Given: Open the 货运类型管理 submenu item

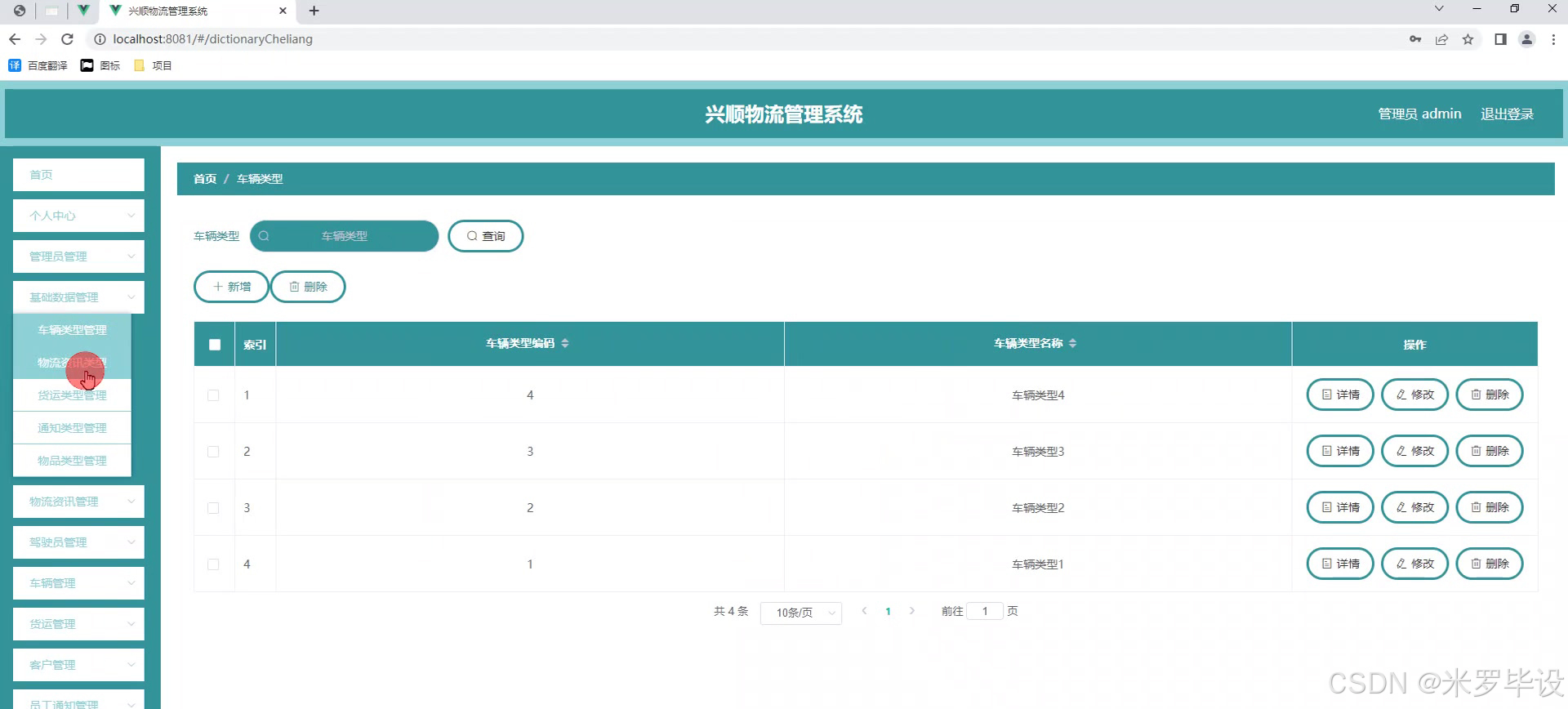Looking at the screenshot, I should (x=72, y=395).
